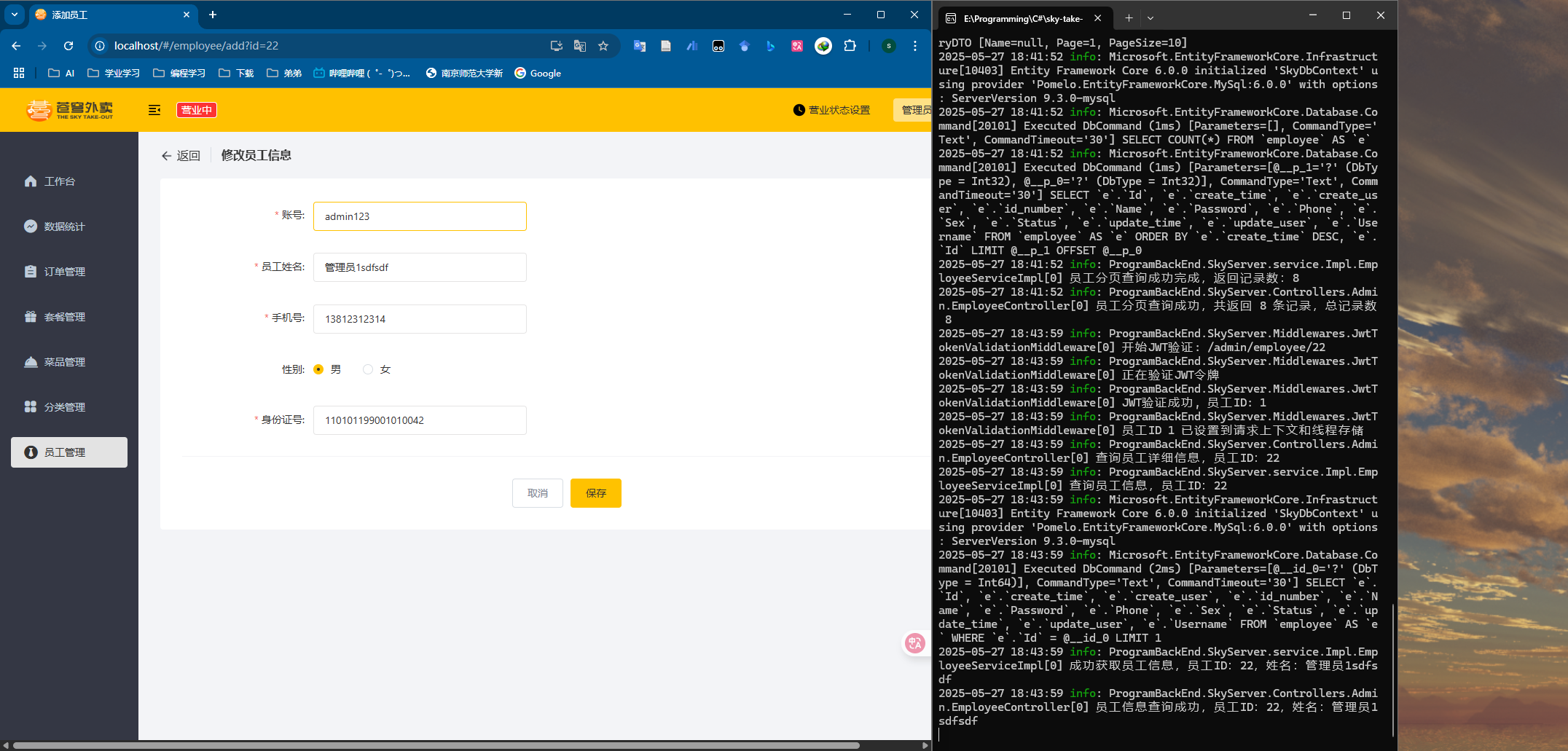Screen dimensions: 1568x751
Task: Click the 保存 button
Action: pyautogui.click(x=595, y=493)
